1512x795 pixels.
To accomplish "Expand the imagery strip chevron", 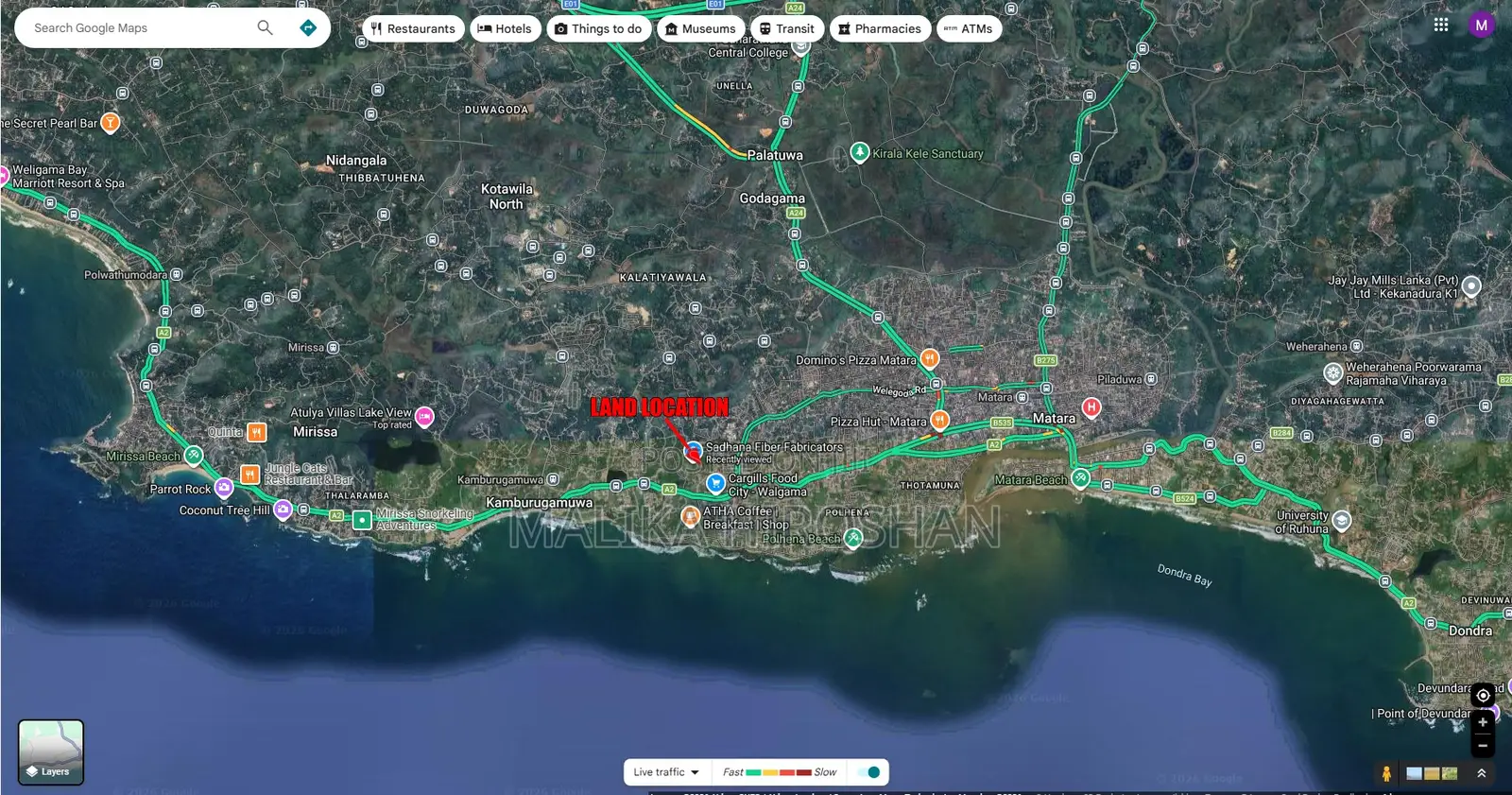I will 1481,773.
